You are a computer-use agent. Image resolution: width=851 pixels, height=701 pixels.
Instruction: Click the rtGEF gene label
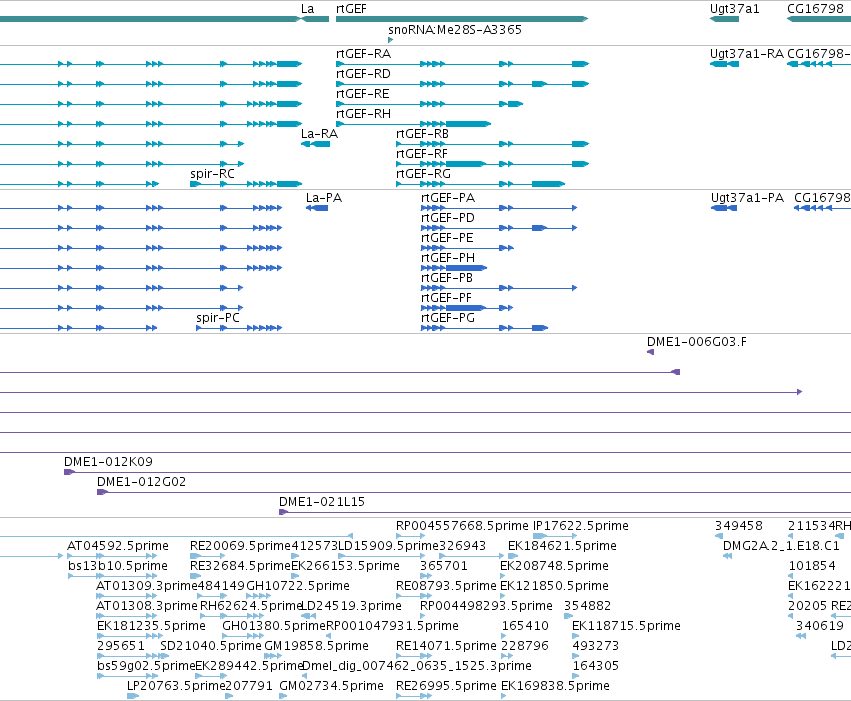[x=351, y=9]
